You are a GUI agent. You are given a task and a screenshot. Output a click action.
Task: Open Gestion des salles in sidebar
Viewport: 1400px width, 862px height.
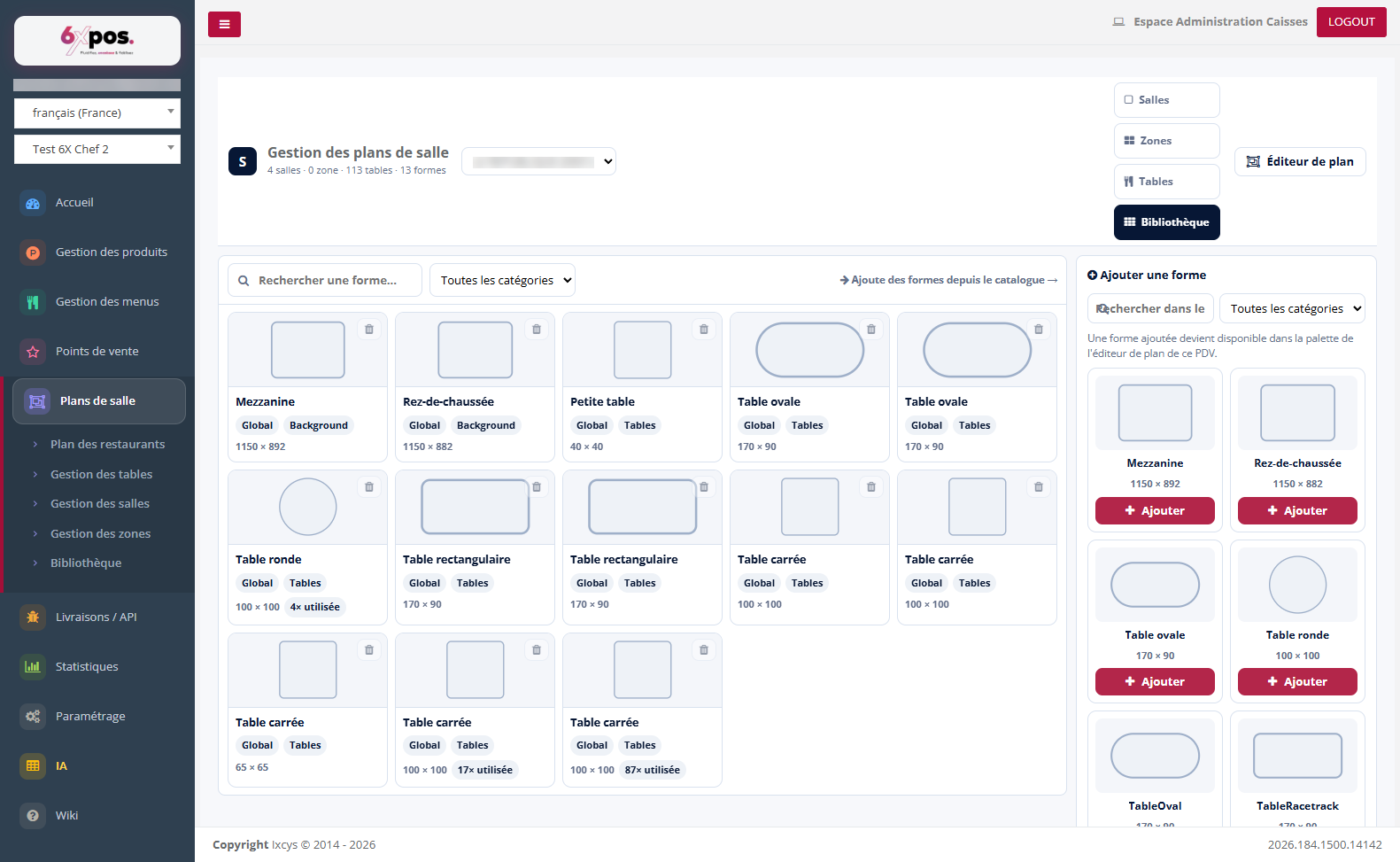tap(100, 504)
